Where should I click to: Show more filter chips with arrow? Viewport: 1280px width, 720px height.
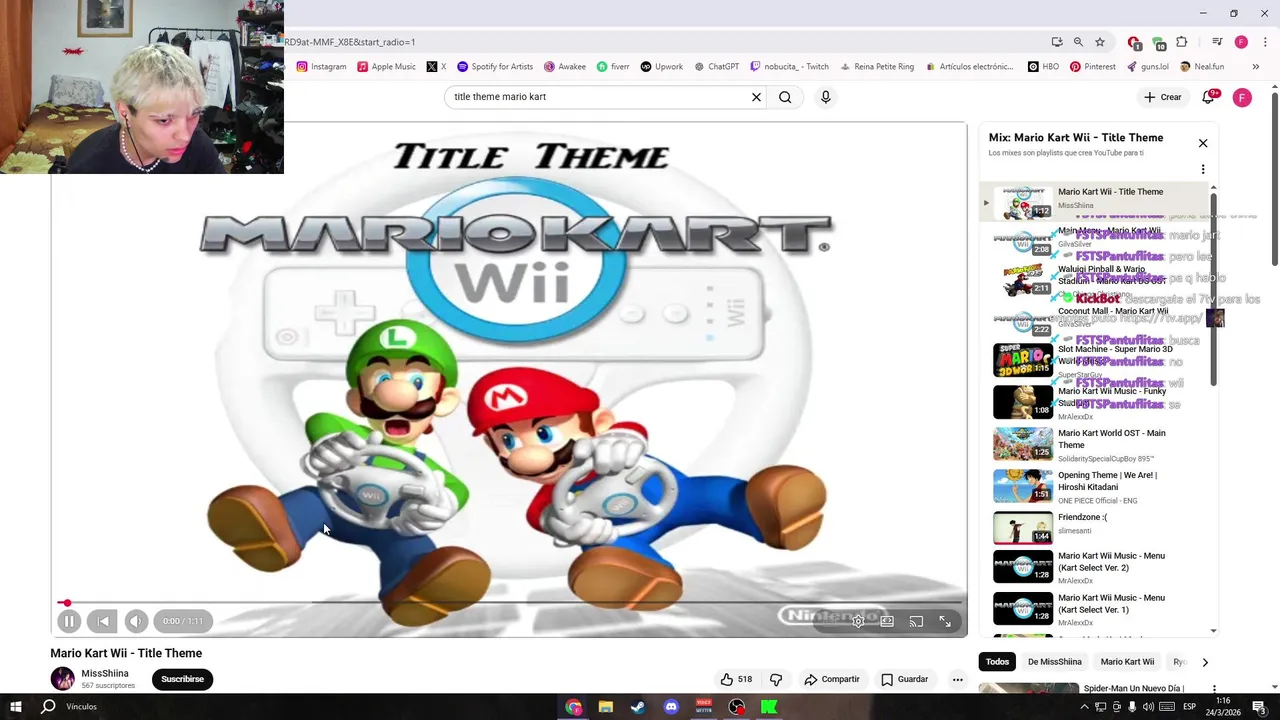1205,662
